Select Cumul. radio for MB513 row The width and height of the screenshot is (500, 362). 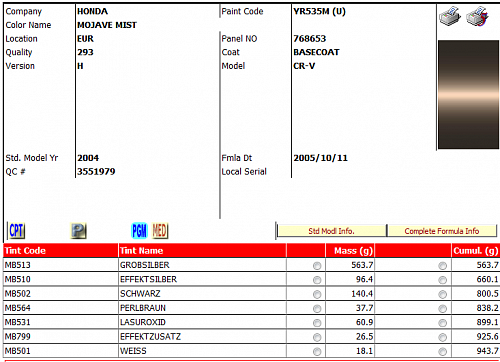pyautogui.click(x=443, y=266)
